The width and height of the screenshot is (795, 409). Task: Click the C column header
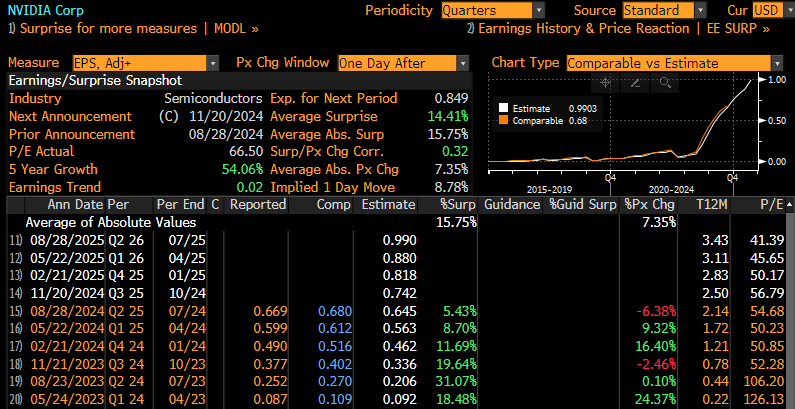tap(215, 205)
